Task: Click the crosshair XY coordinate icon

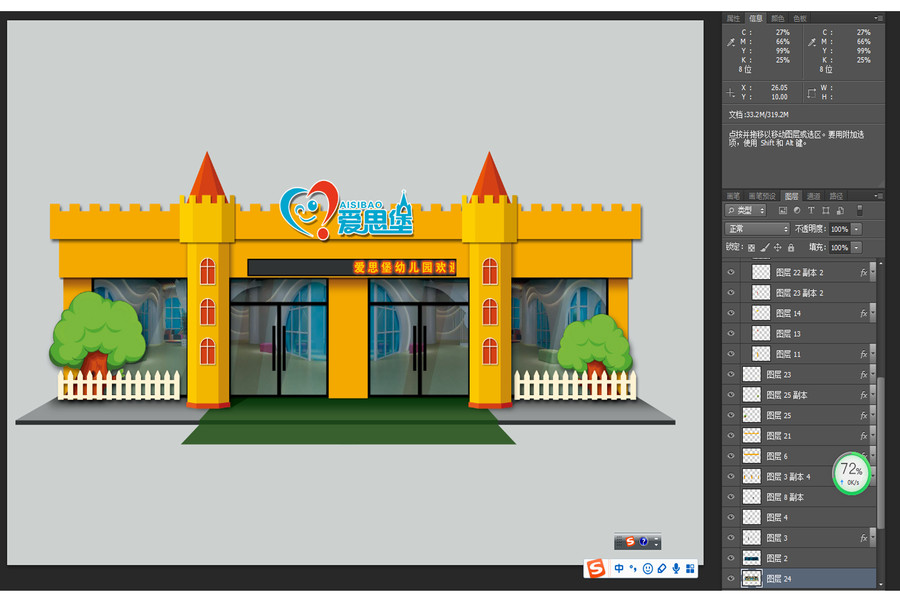Action: pyautogui.click(x=730, y=92)
